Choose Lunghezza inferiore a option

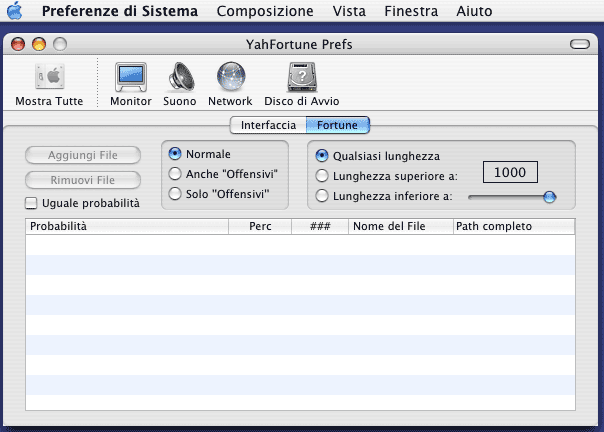[x=322, y=196]
